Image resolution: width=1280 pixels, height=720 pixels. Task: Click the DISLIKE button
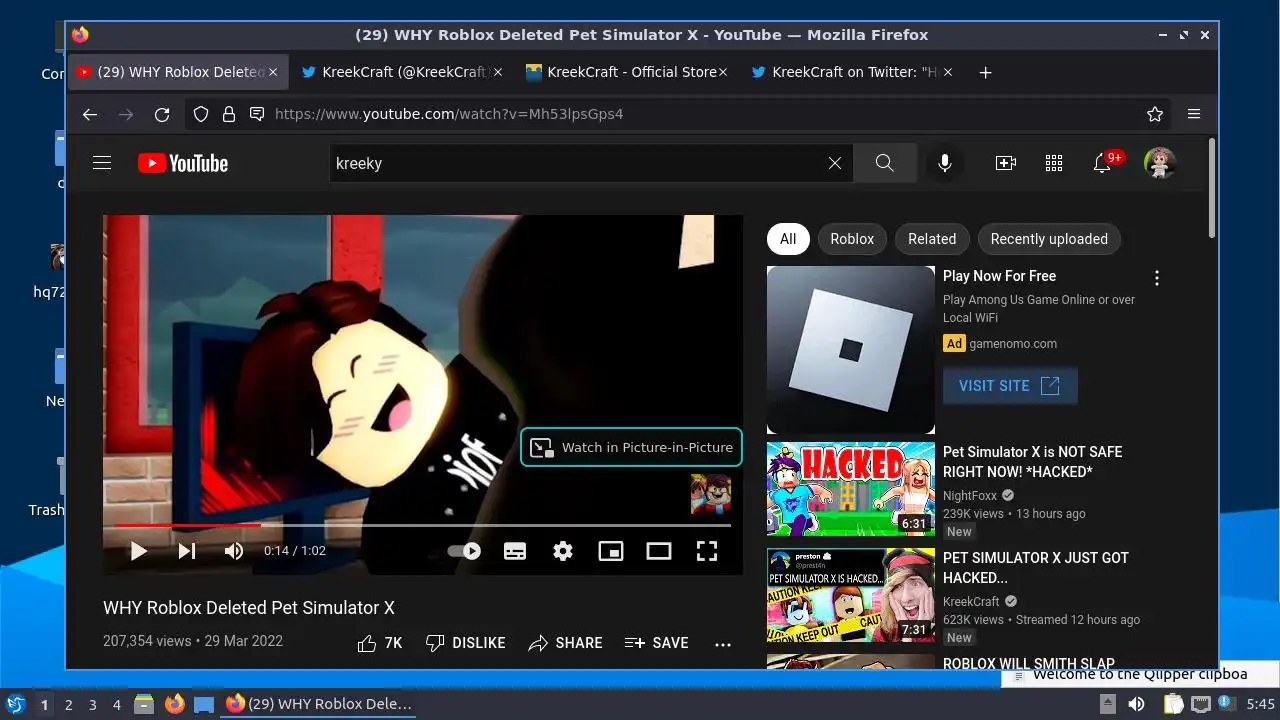465,643
